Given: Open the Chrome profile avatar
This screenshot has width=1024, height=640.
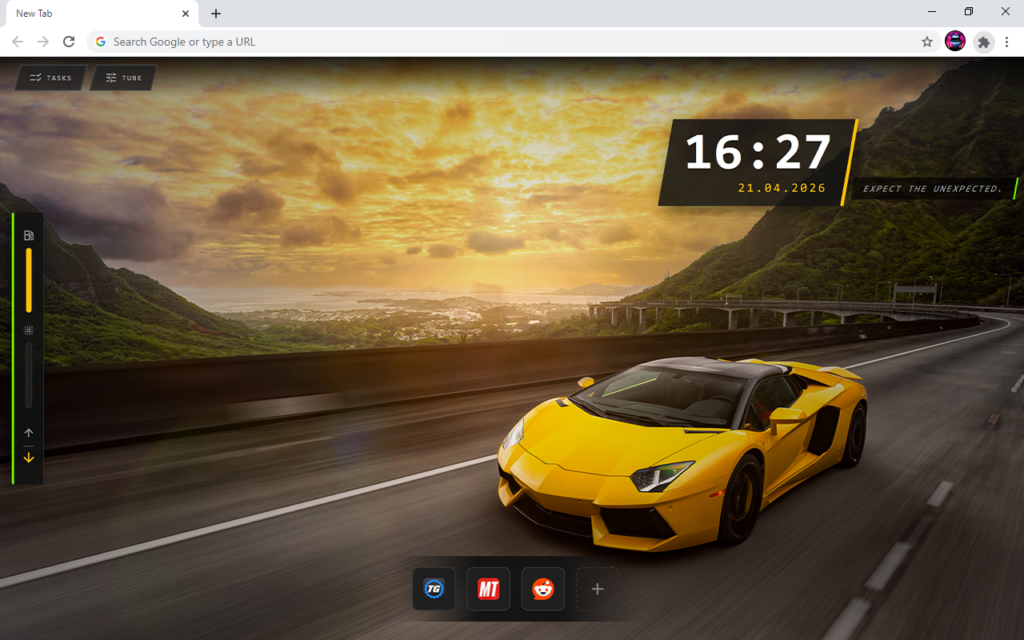Looking at the screenshot, I should click(955, 42).
